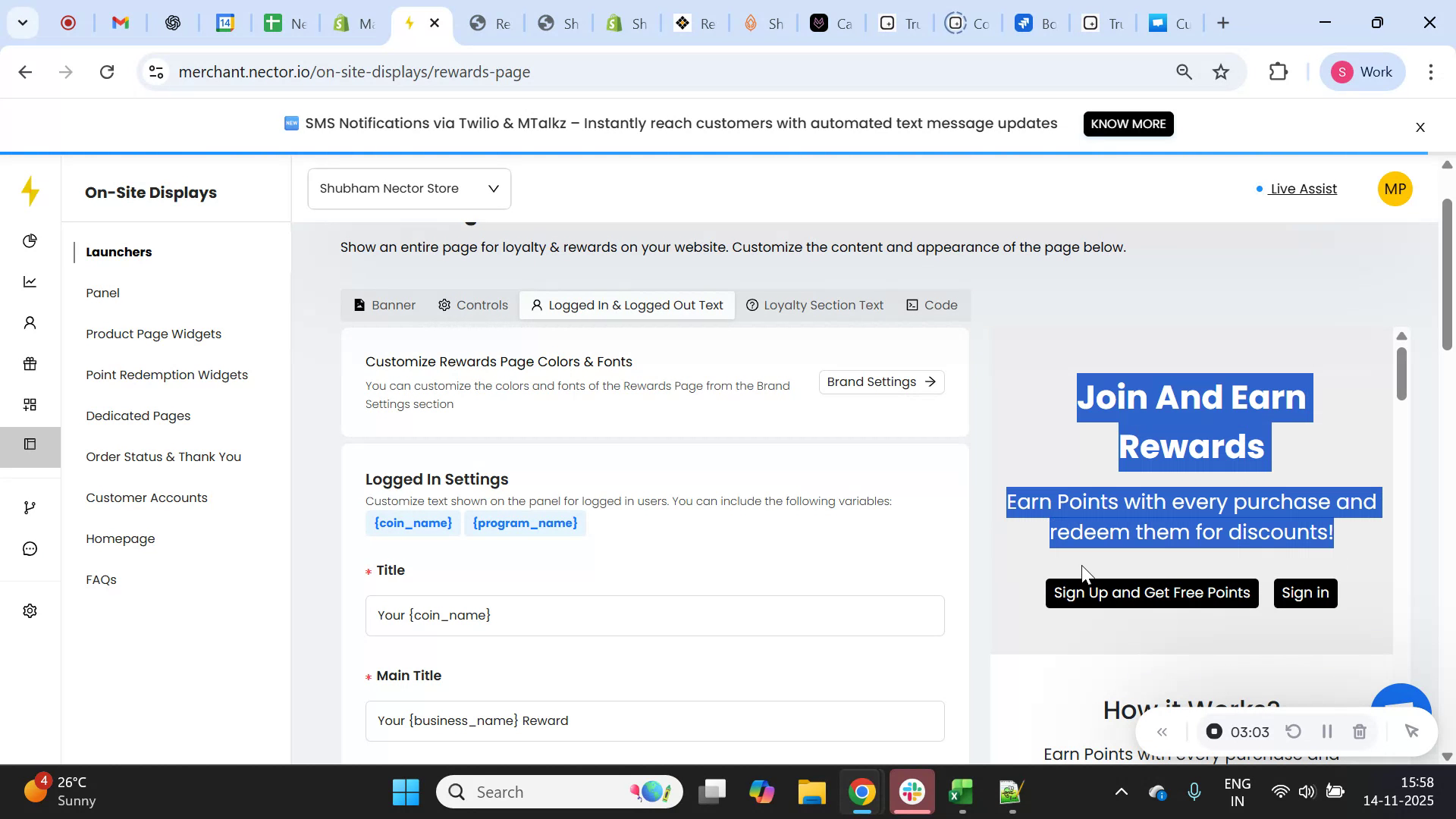Open the widgets grid sidebar icon
The width and height of the screenshot is (1456, 819).
click(x=30, y=404)
